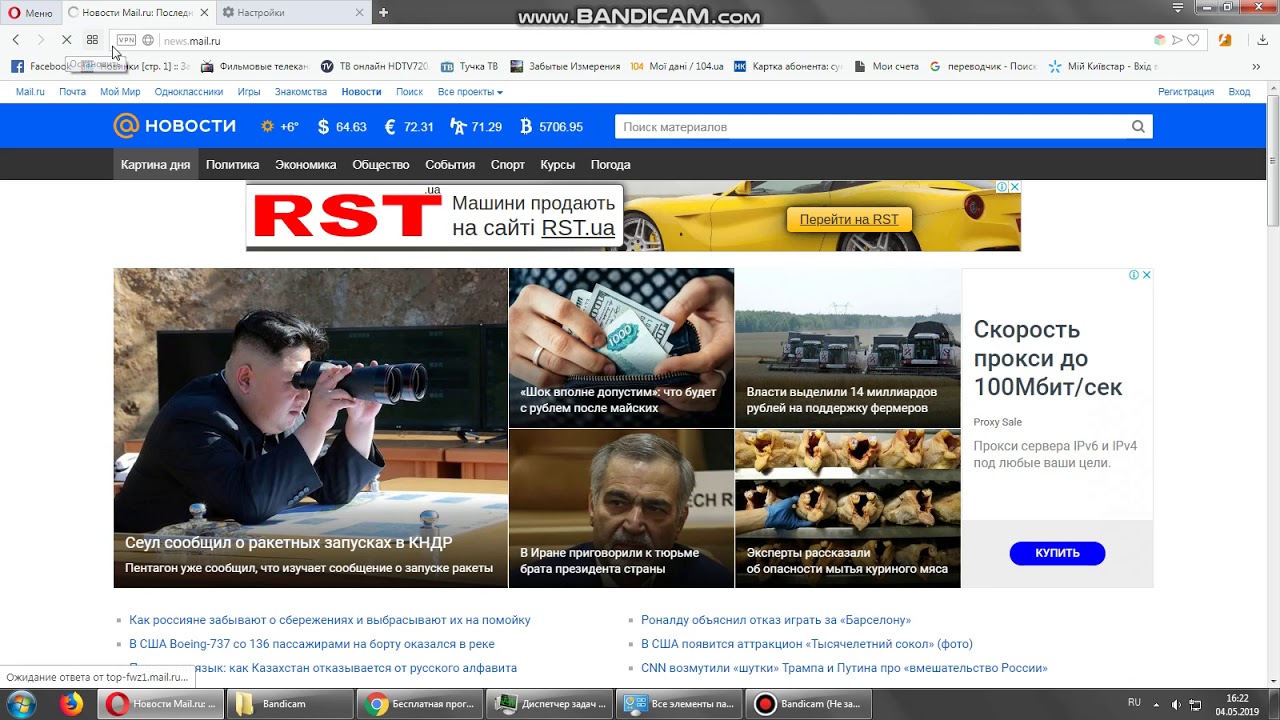The height and width of the screenshot is (720, 1280).
Task: Open the bitcoin rate 5706.95
Action: pos(551,127)
